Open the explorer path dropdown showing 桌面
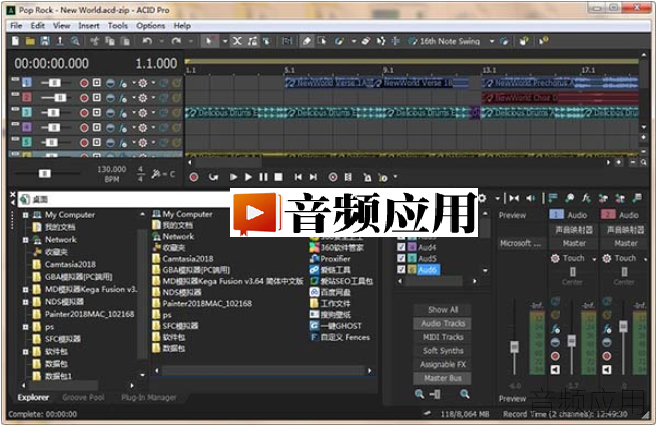 (x=126, y=200)
